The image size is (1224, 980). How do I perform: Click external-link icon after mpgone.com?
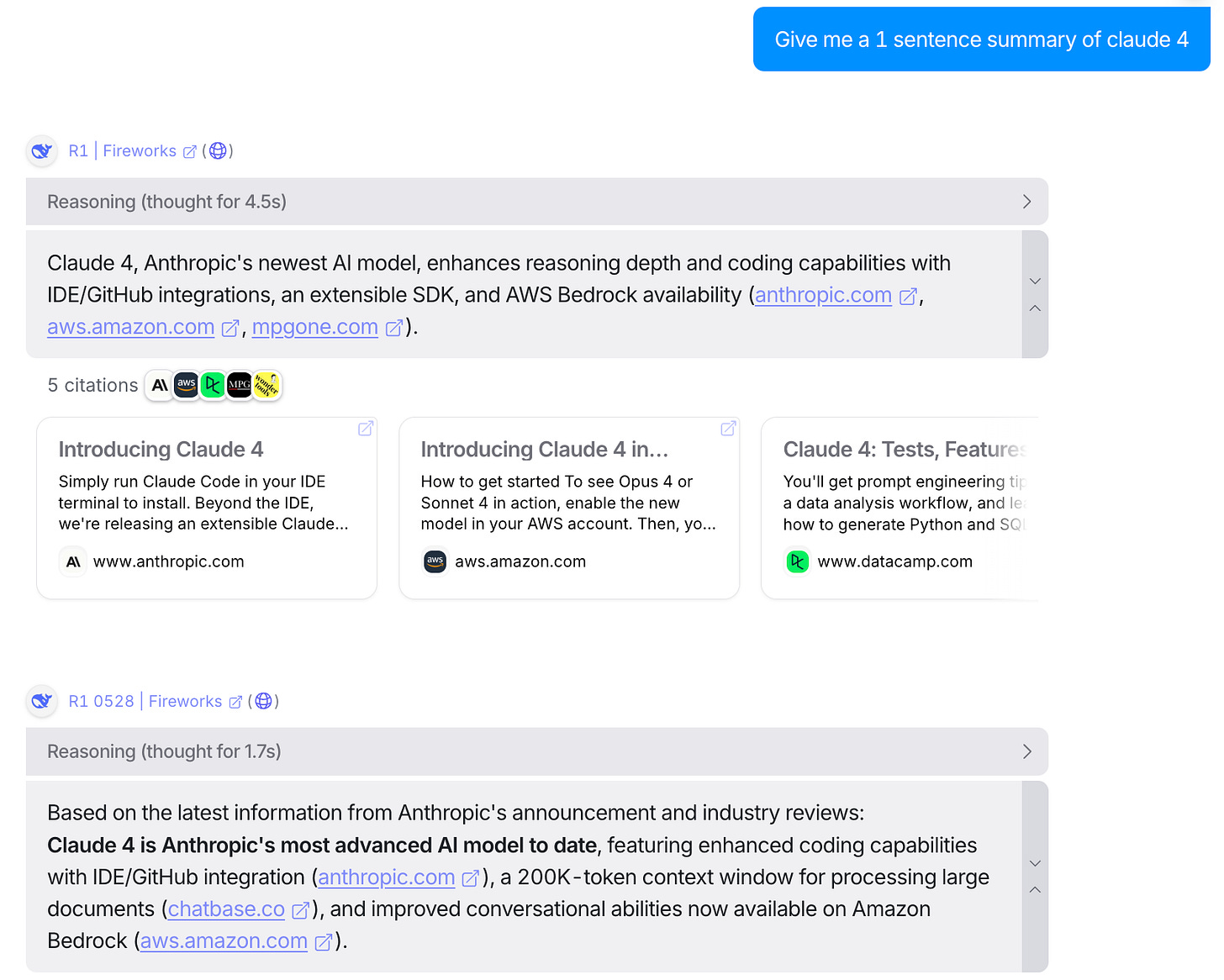point(394,329)
